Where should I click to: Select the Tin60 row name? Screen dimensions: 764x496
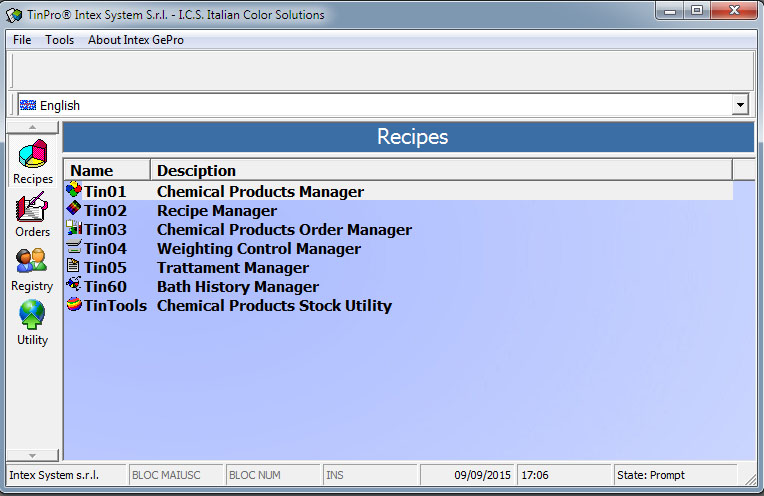click(x=105, y=286)
